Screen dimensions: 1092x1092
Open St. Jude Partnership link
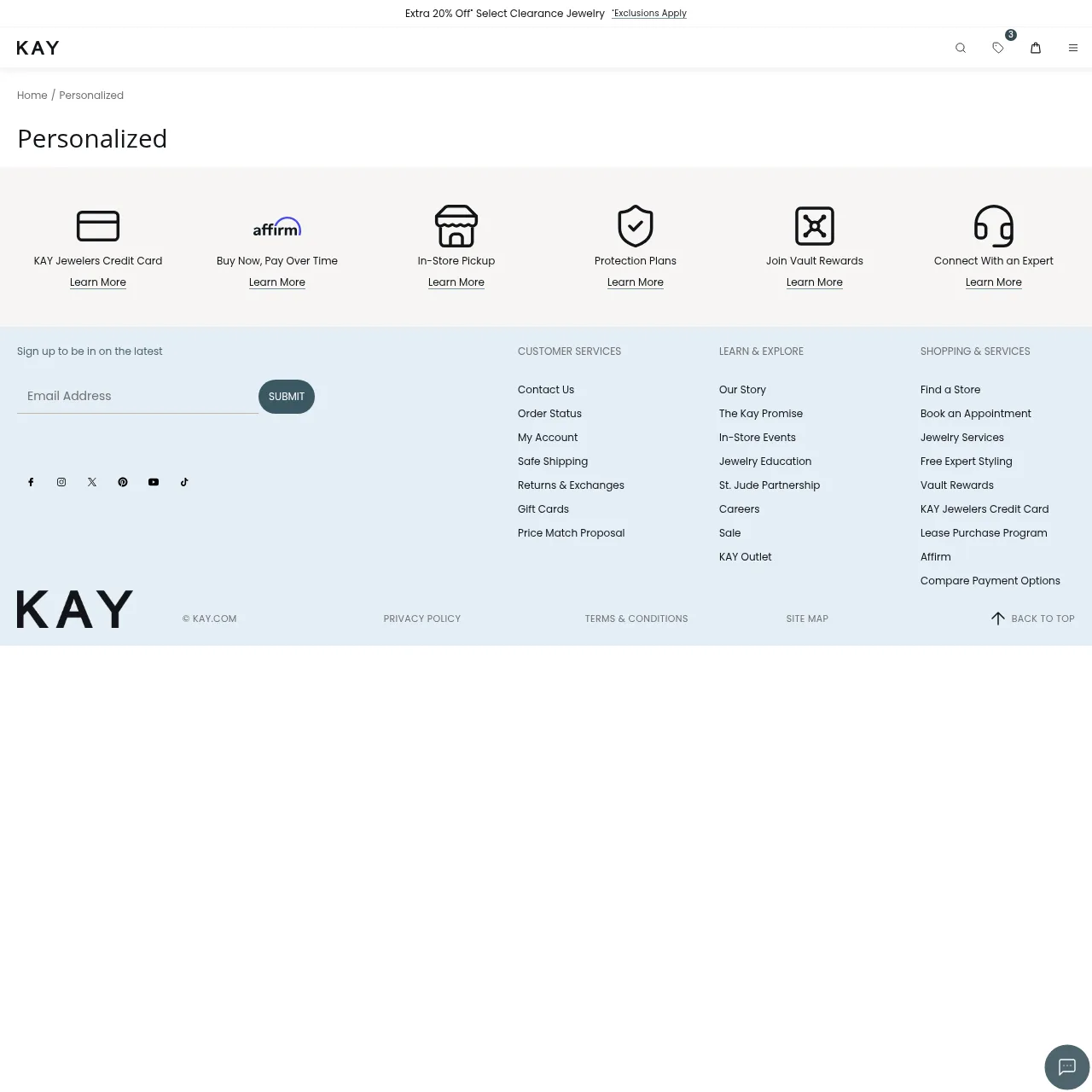pyautogui.click(x=770, y=485)
